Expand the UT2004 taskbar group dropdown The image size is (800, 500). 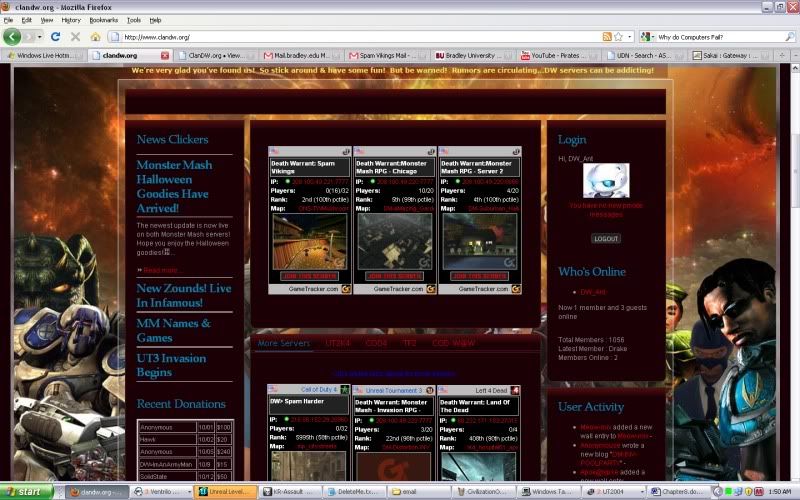641,492
